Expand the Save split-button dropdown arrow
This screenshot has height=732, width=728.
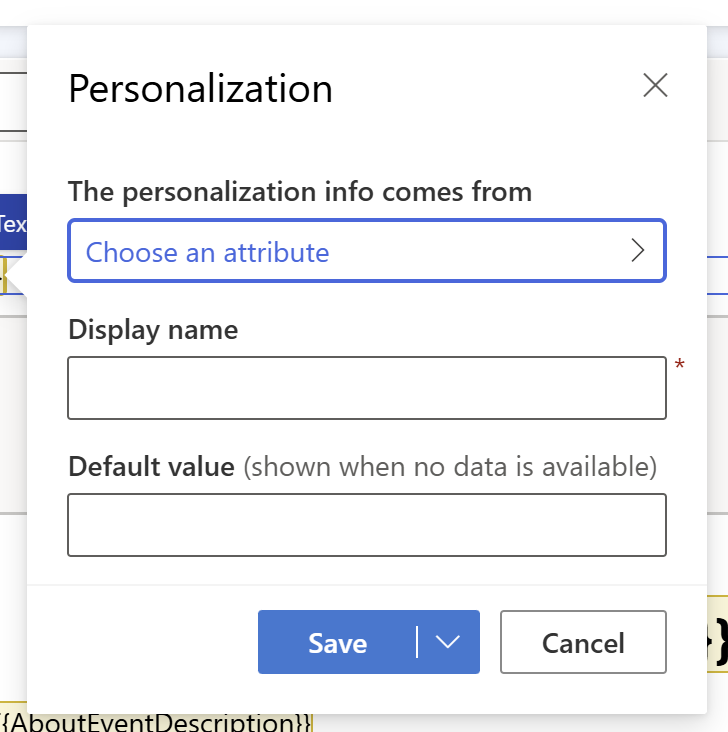click(x=448, y=642)
